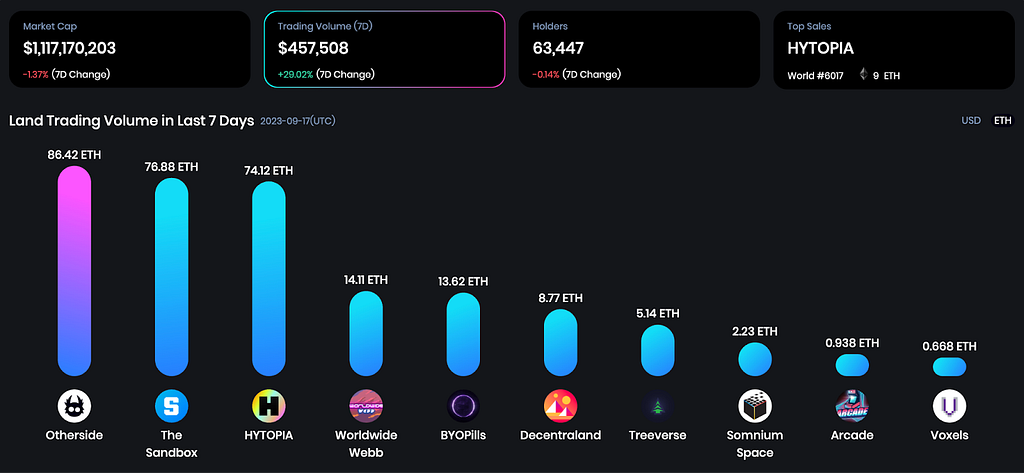
Task: Click the Somnium Space project name
Action: click(x=755, y=444)
